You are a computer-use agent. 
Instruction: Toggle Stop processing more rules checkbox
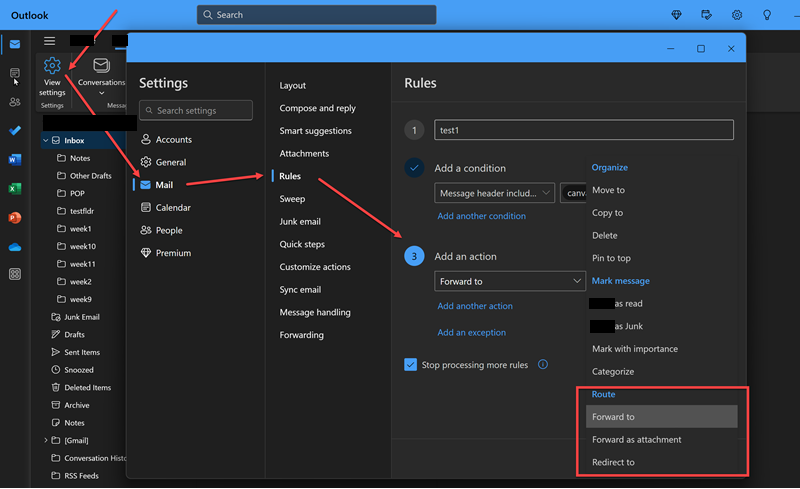click(x=410, y=364)
